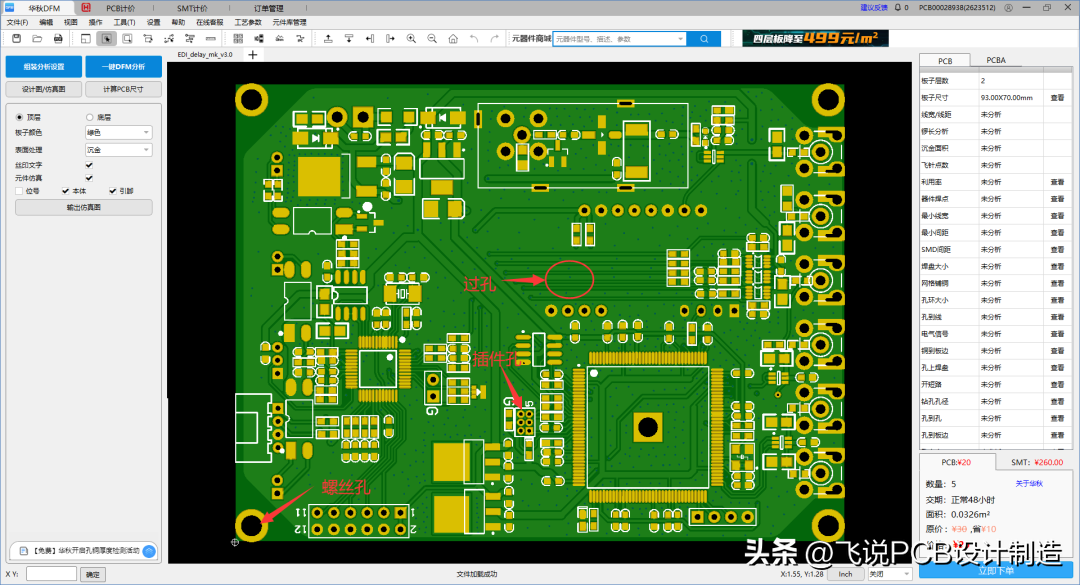The height and width of the screenshot is (585, 1080).
Task: Click the zoom out magnifier icon
Action: point(432,39)
